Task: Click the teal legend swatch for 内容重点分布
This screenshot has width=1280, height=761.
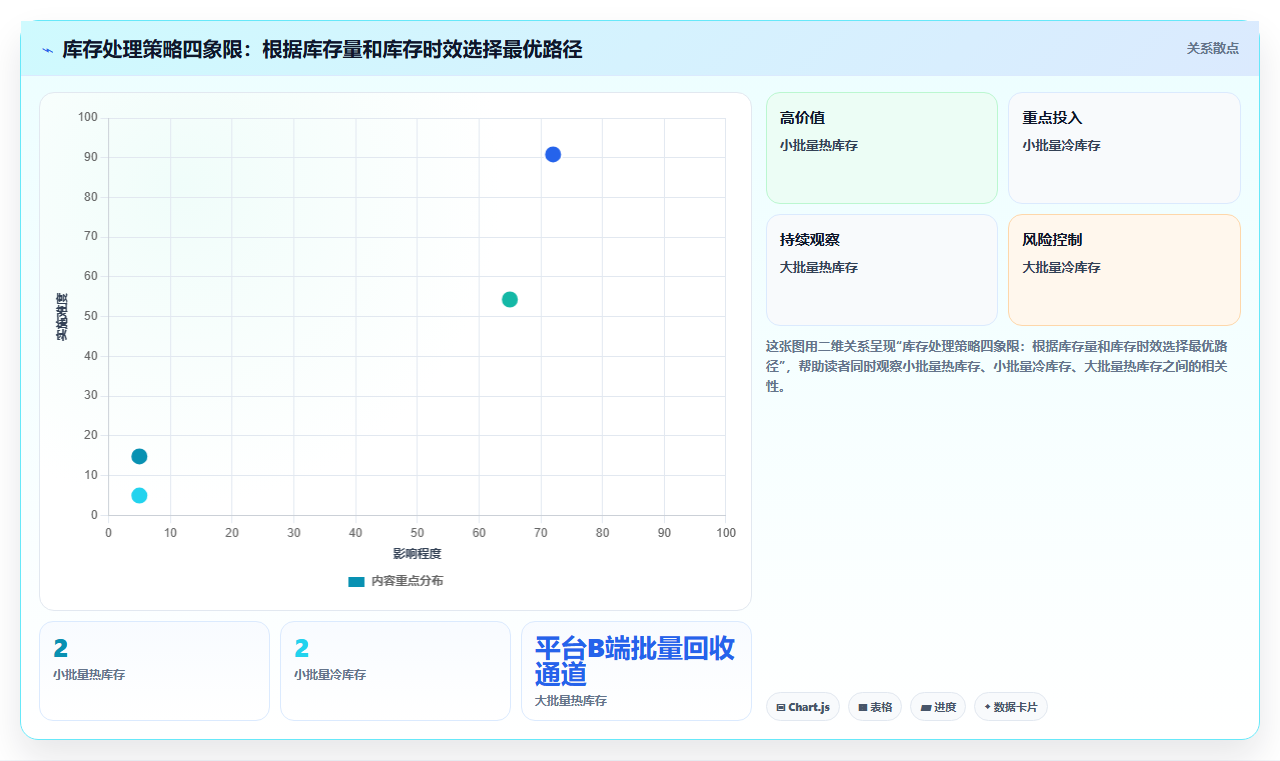Action: coord(356,581)
